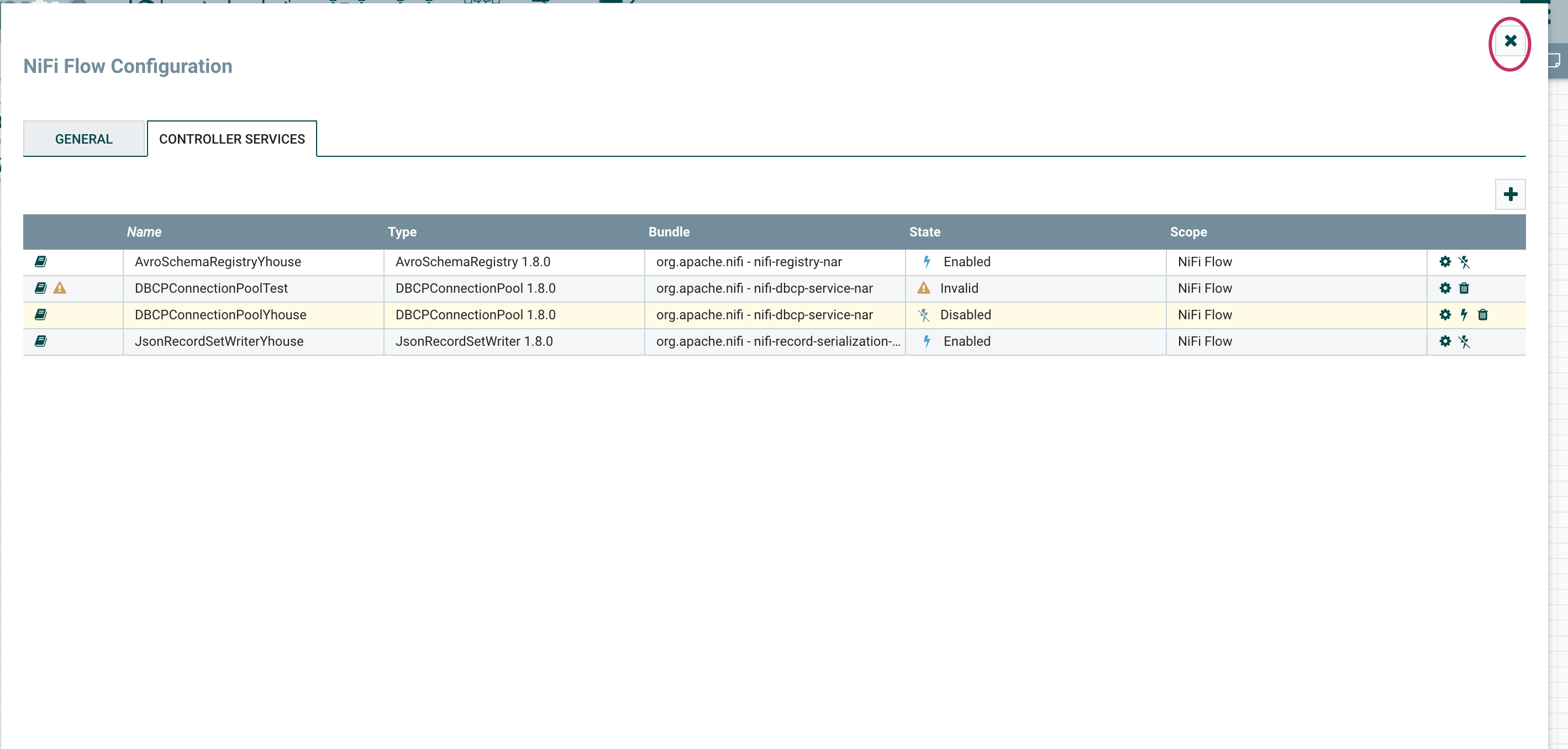
Task: Configure DBCPConnectionPoolTest via gear icon
Action: click(1444, 288)
